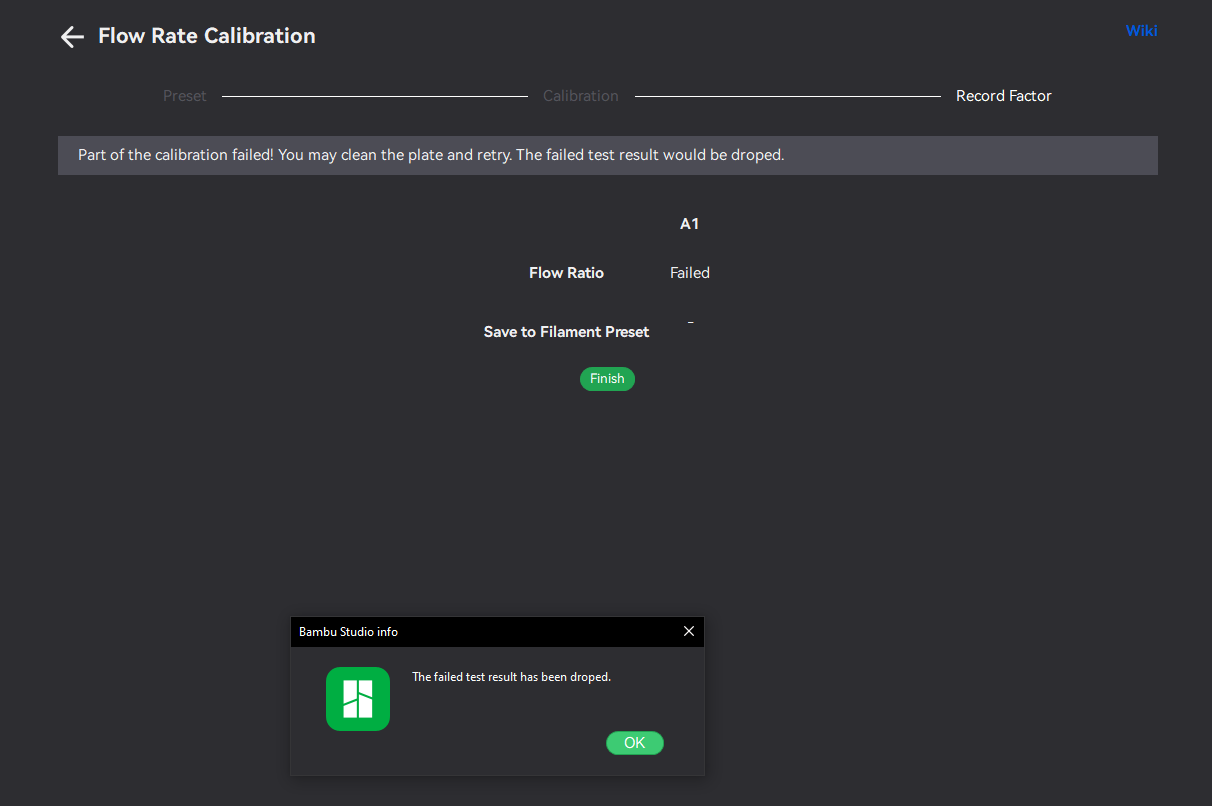Click the Bambu Studio info title bar

pos(480,632)
